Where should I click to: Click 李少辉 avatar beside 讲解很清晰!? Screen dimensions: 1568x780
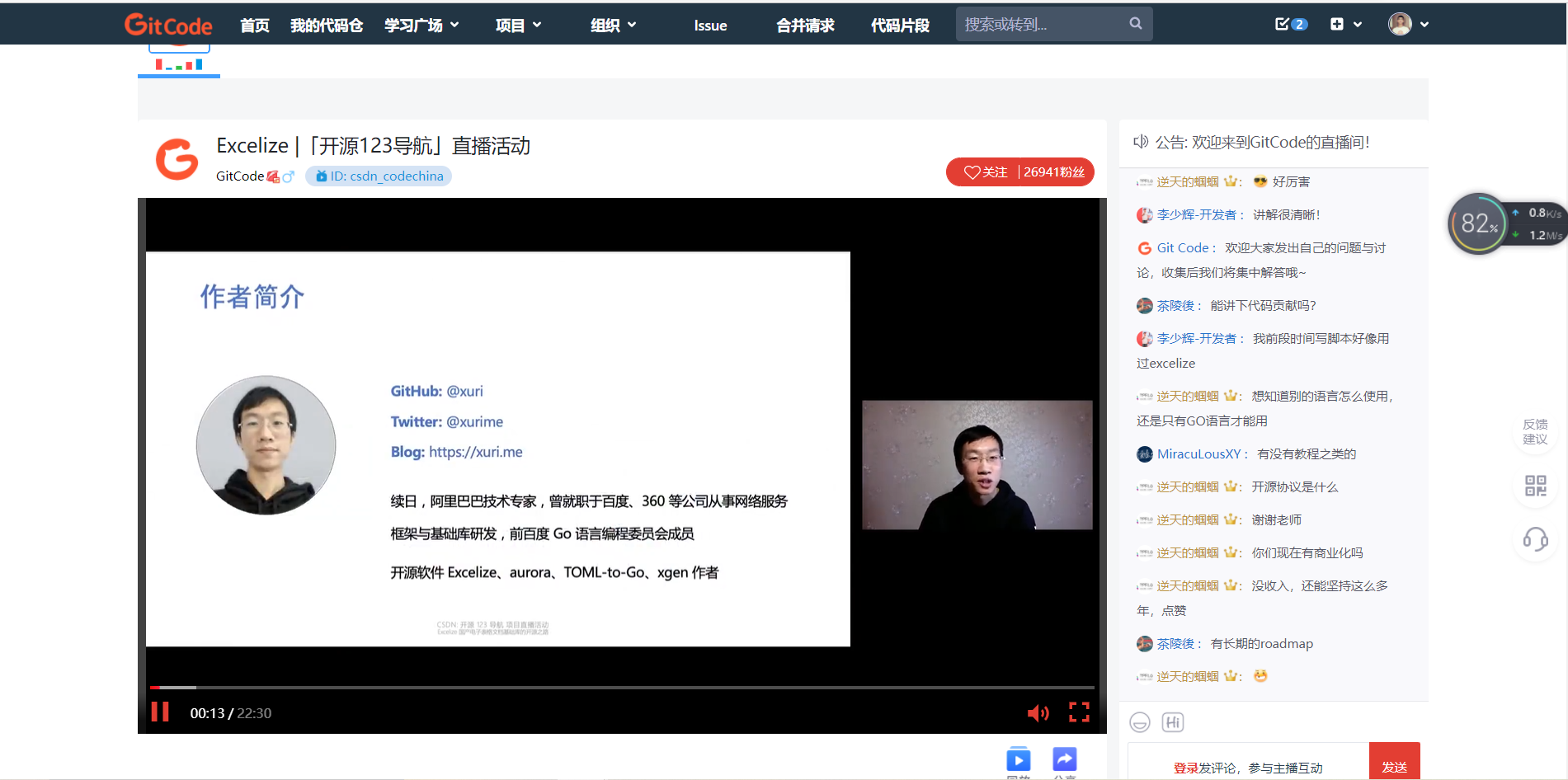point(1145,215)
